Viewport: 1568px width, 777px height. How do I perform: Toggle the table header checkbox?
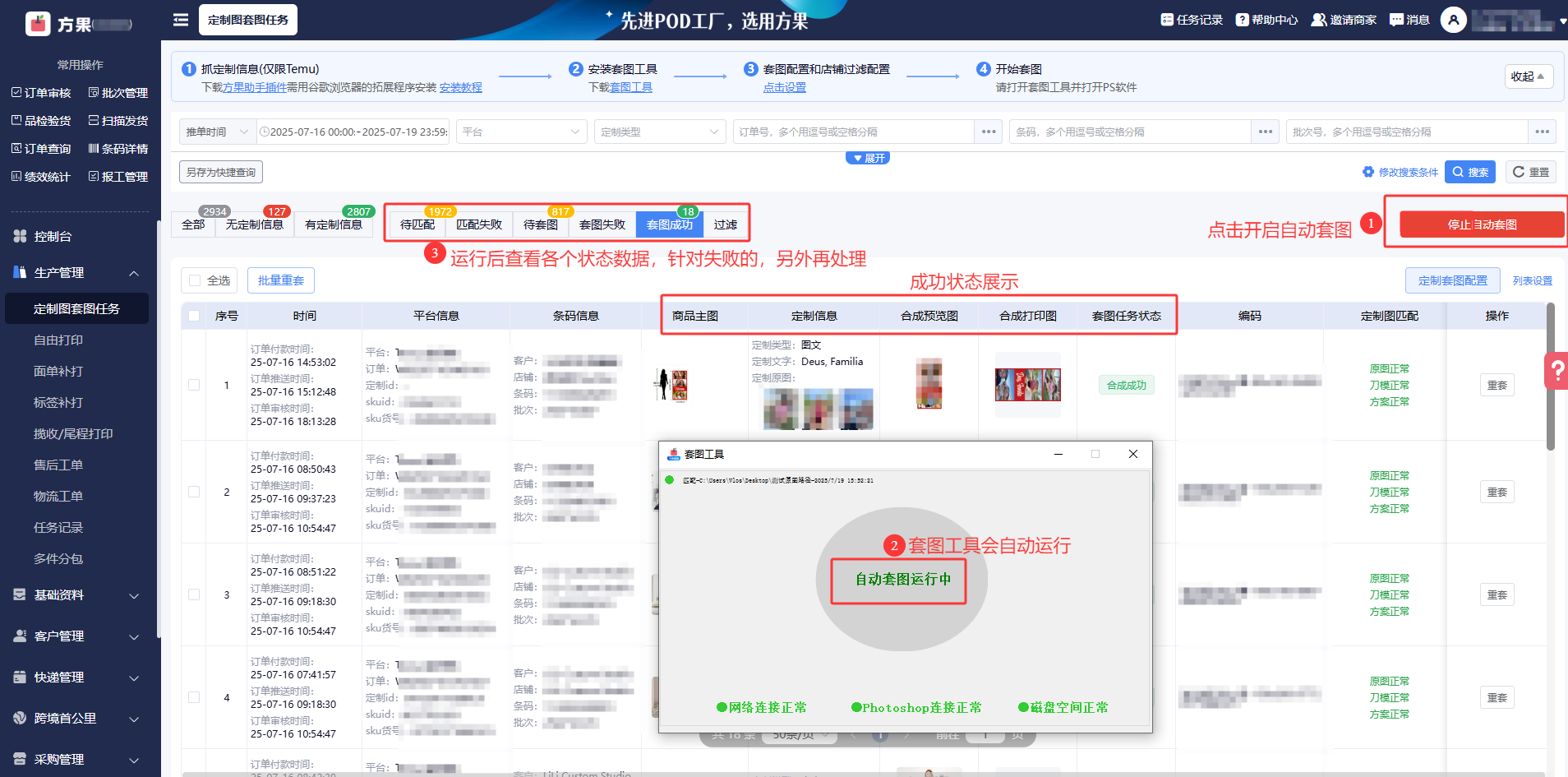(x=194, y=316)
